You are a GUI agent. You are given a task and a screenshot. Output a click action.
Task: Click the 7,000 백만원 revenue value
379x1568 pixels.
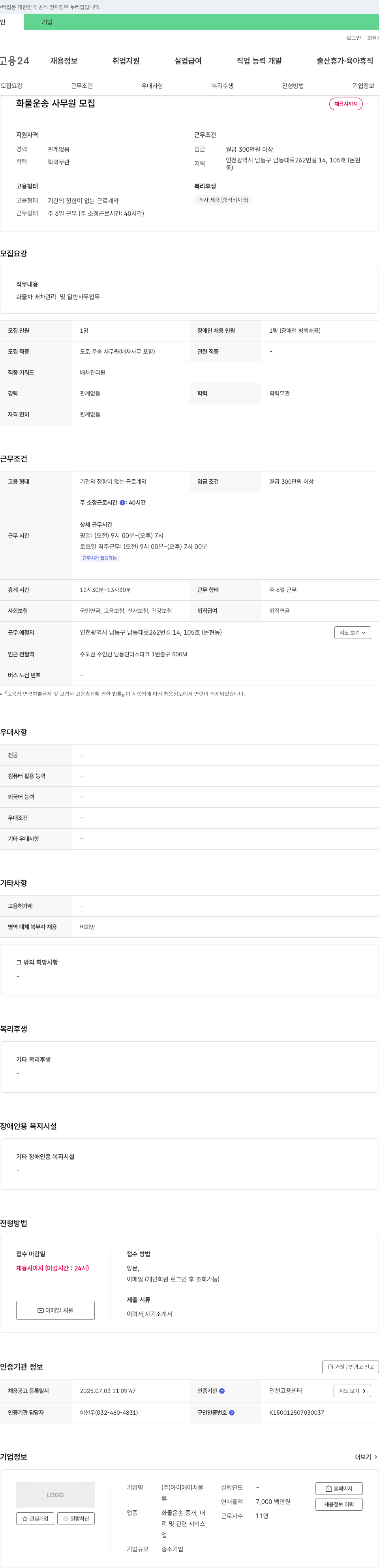pos(273,1502)
